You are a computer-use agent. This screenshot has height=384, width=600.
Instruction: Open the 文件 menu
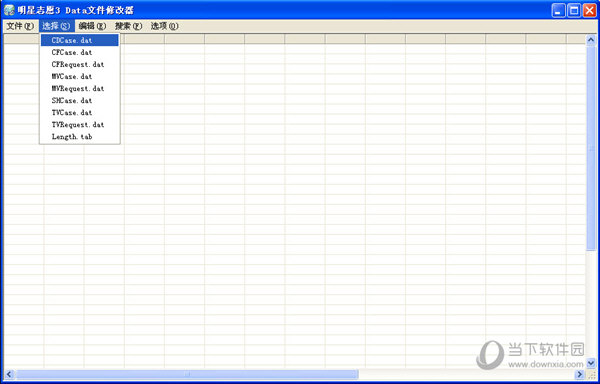pos(20,26)
